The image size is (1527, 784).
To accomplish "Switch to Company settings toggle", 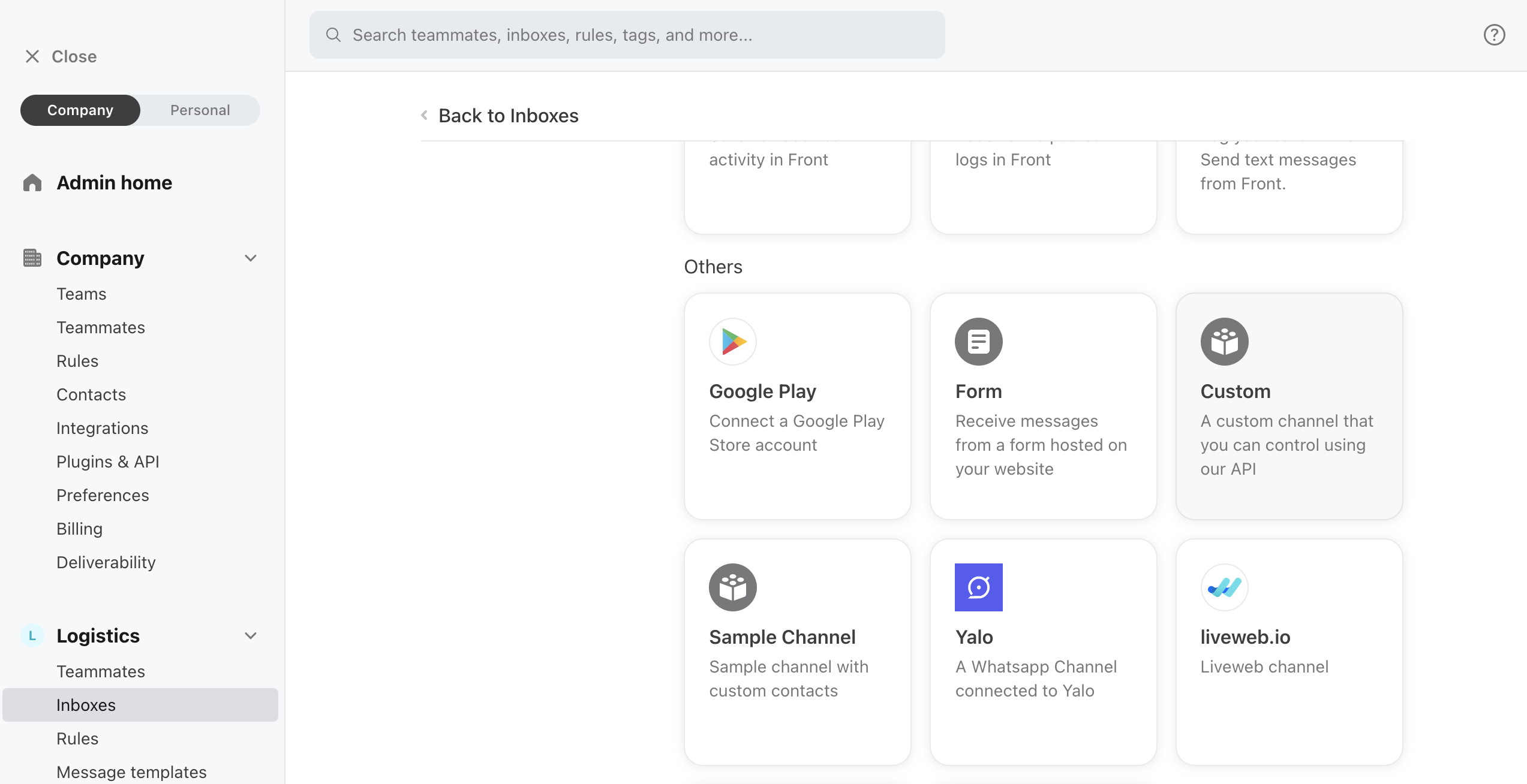I will click(80, 110).
